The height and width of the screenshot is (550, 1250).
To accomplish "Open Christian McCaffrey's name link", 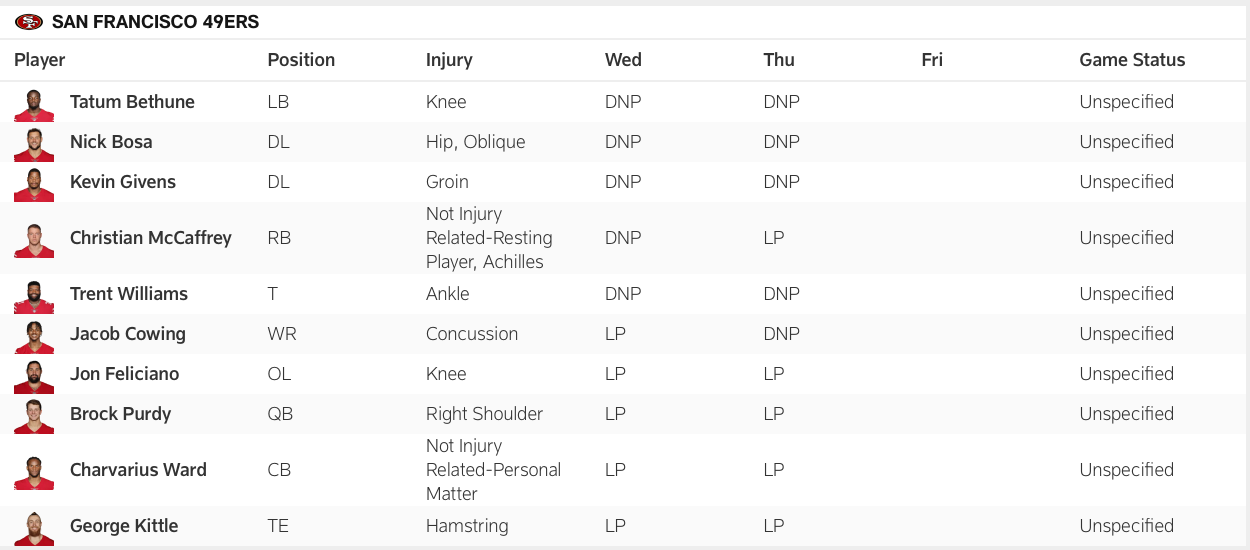I will tap(150, 238).
